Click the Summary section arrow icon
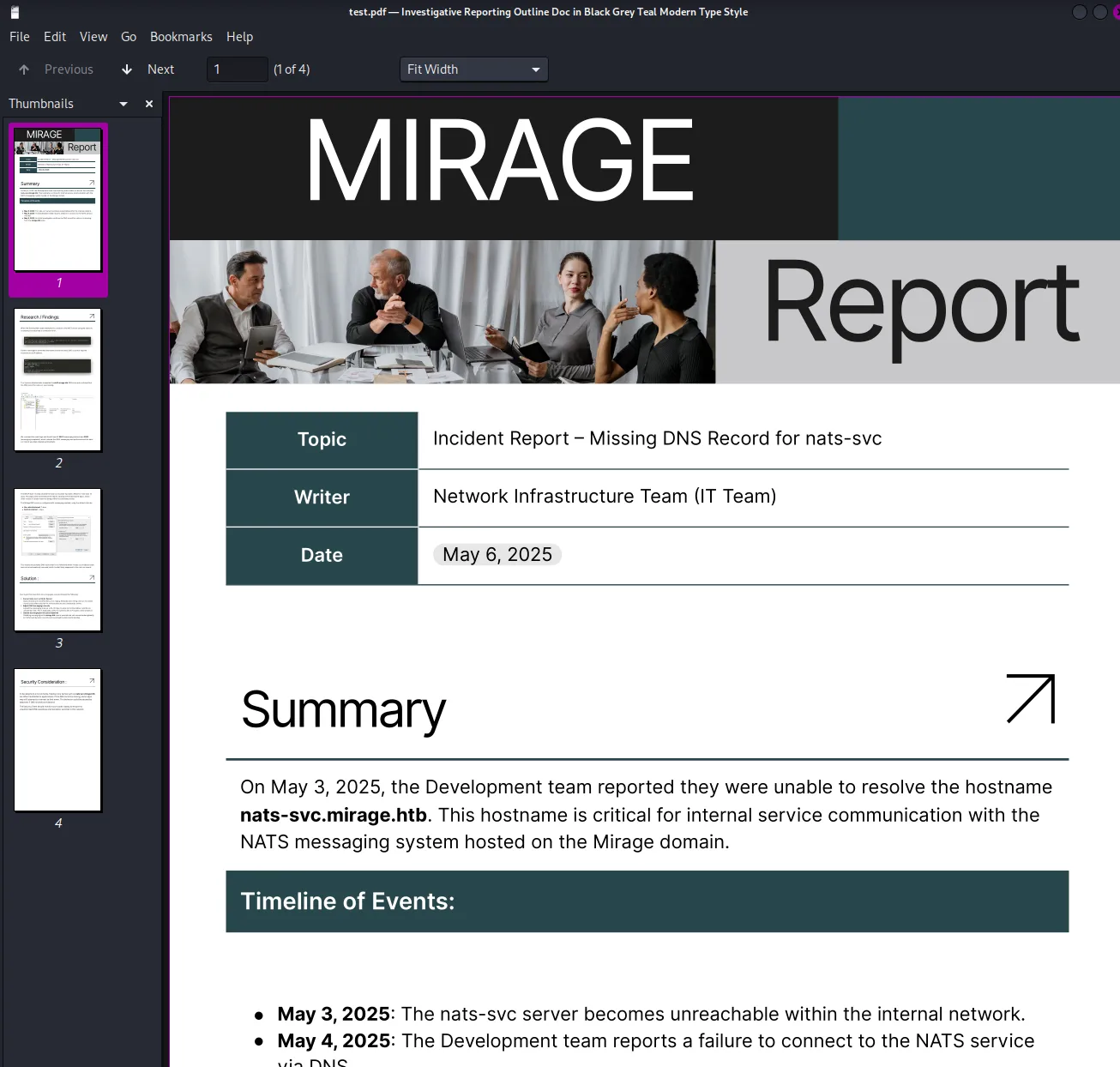The width and height of the screenshot is (1120, 1067). pyautogui.click(x=1030, y=698)
